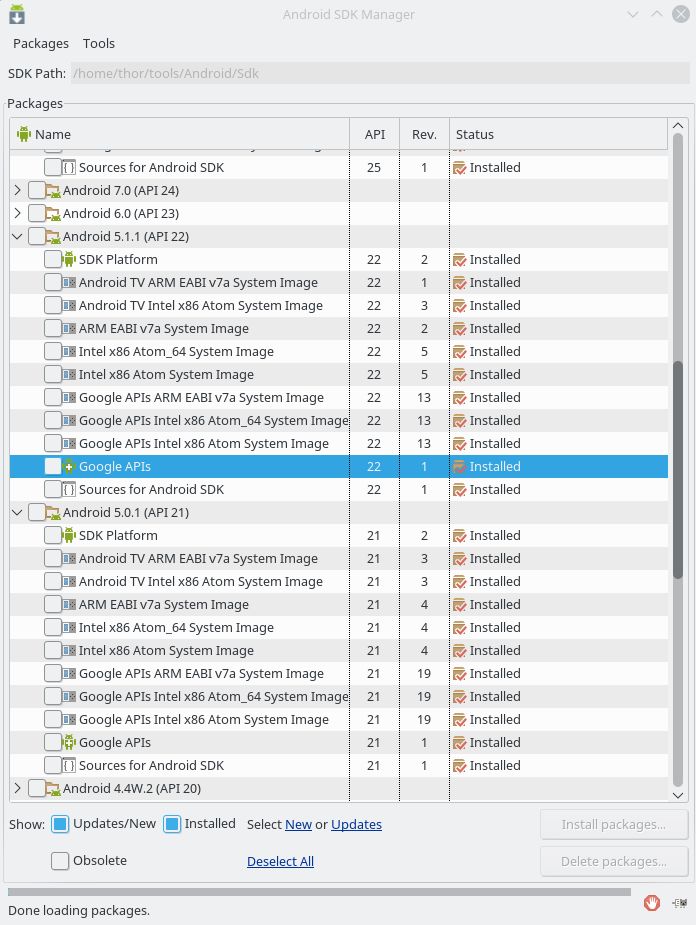Click the Android 5.0.1 (API 21) folder icon

point(53,513)
